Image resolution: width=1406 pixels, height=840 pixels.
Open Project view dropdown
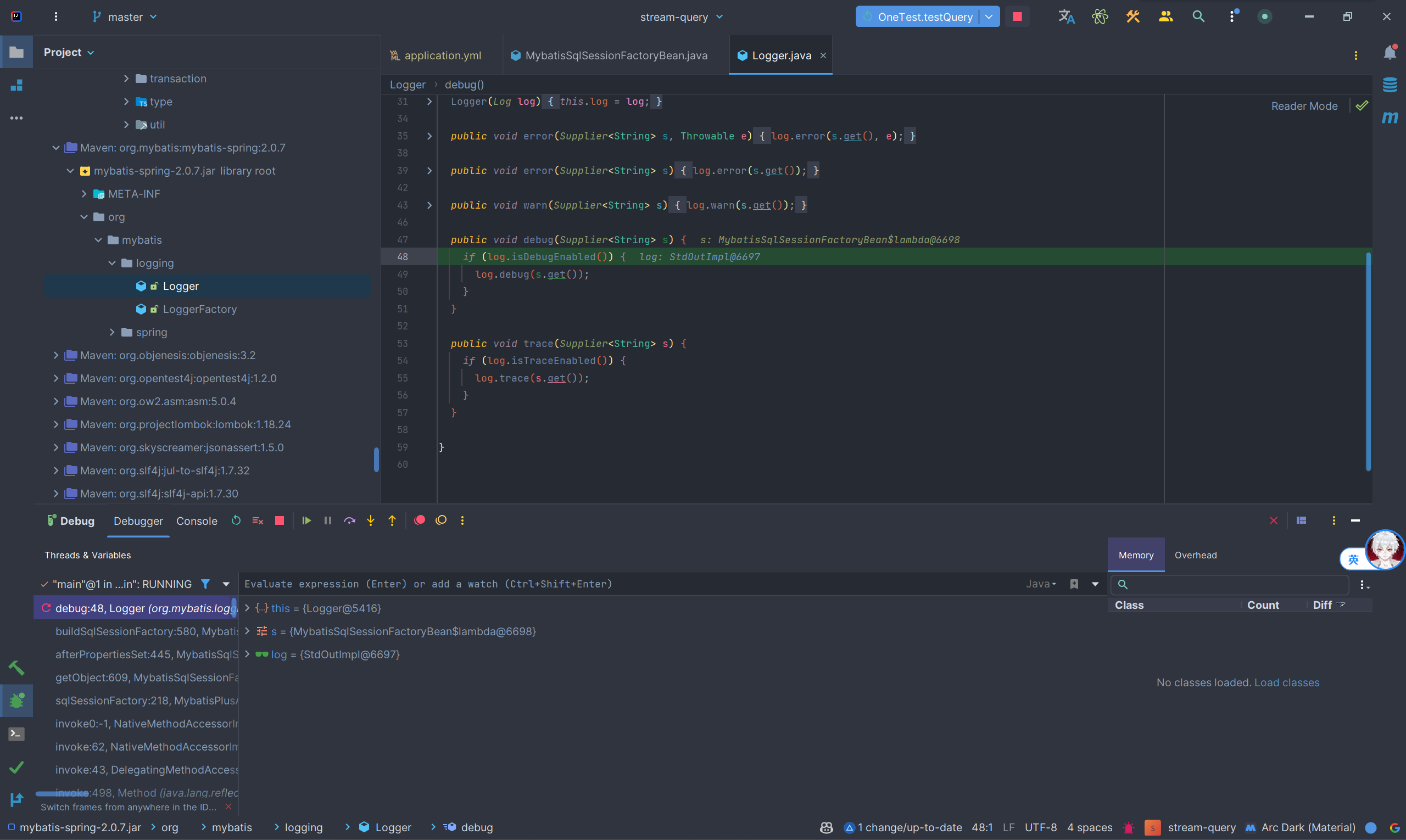[69, 52]
